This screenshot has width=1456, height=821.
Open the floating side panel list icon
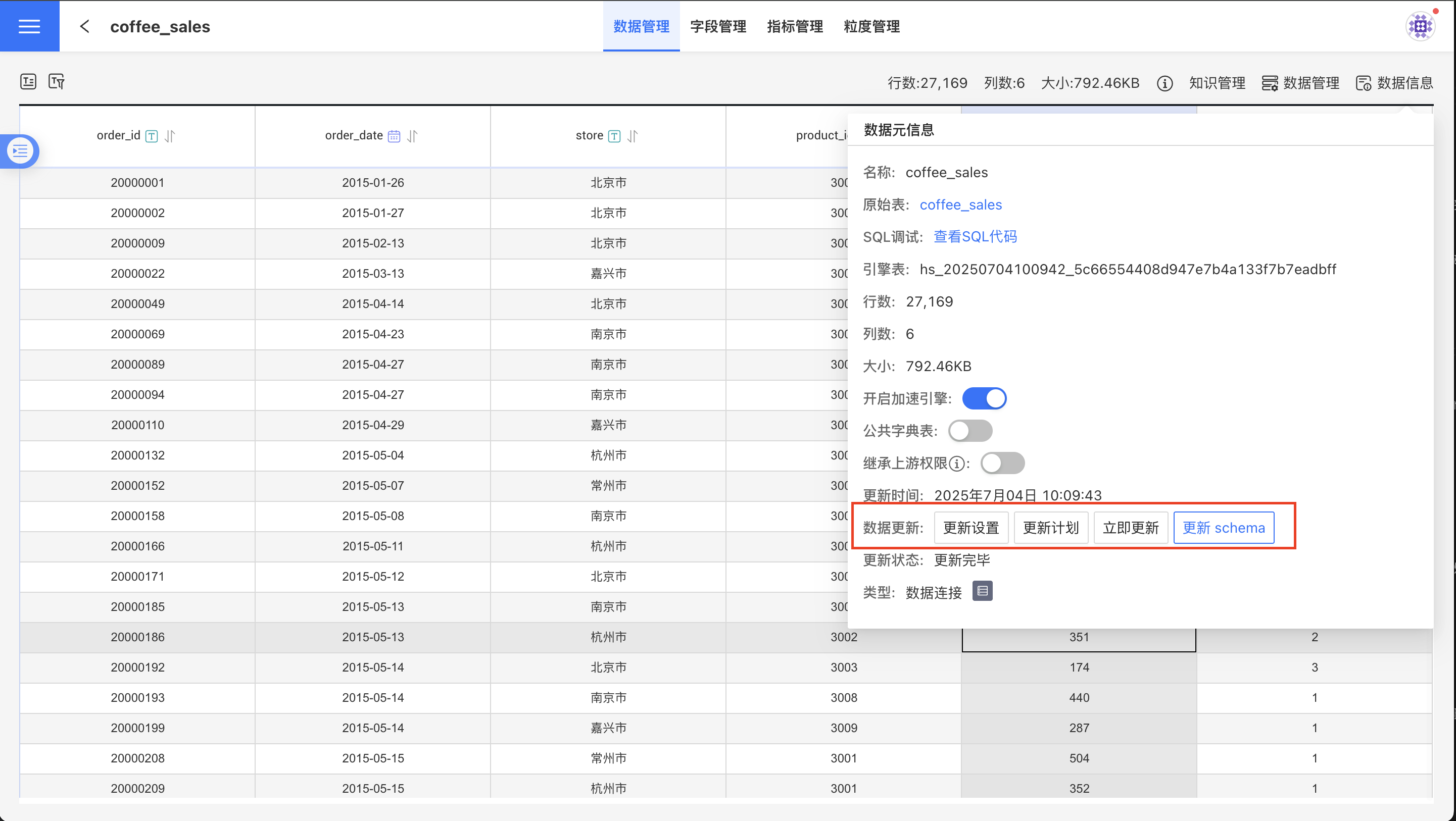20,151
